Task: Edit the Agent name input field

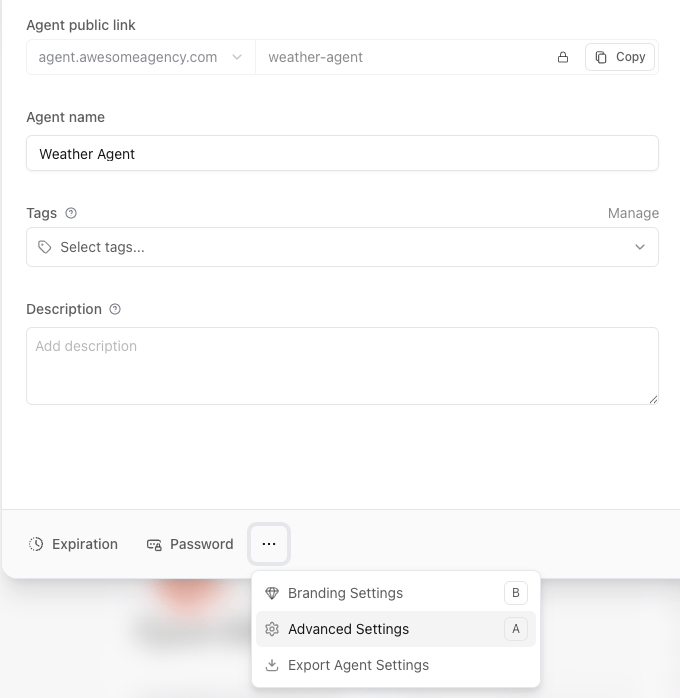Action: point(342,153)
